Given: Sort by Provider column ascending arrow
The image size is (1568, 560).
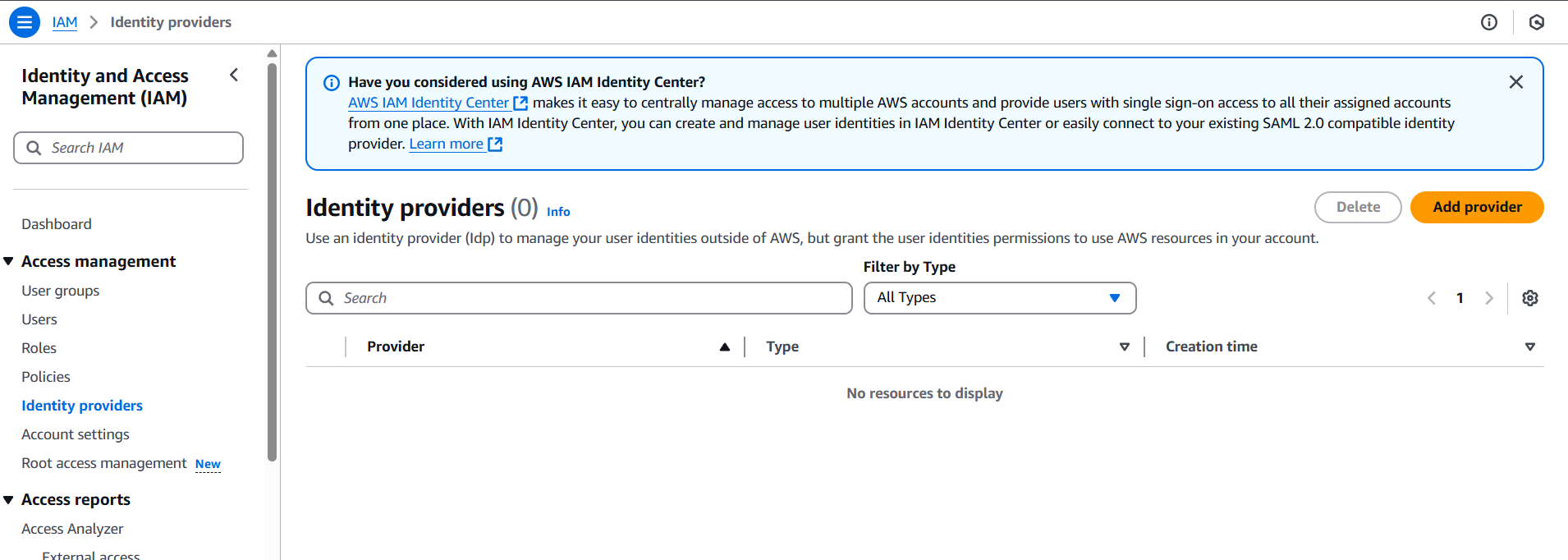Looking at the screenshot, I should (725, 347).
